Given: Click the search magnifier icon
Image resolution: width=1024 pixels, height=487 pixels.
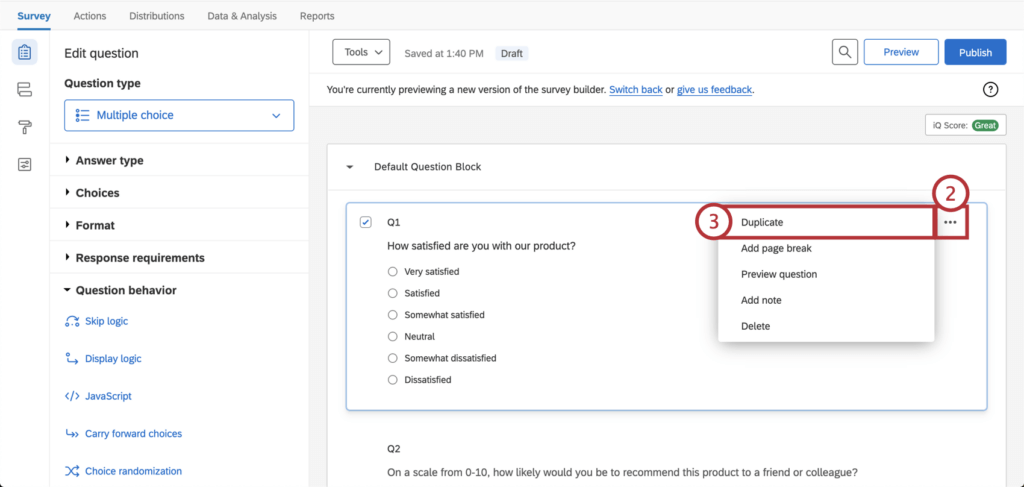Looking at the screenshot, I should (845, 52).
